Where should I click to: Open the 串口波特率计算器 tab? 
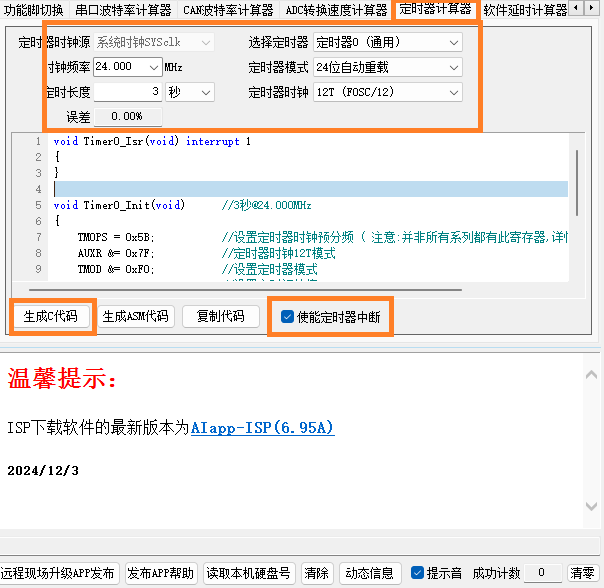pos(123,10)
